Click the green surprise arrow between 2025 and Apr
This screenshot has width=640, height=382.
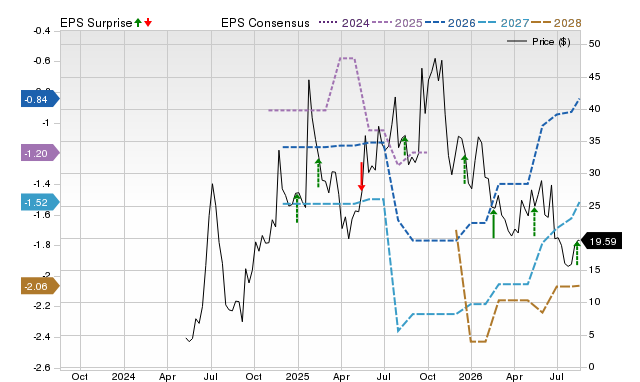(x=318, y=173)
